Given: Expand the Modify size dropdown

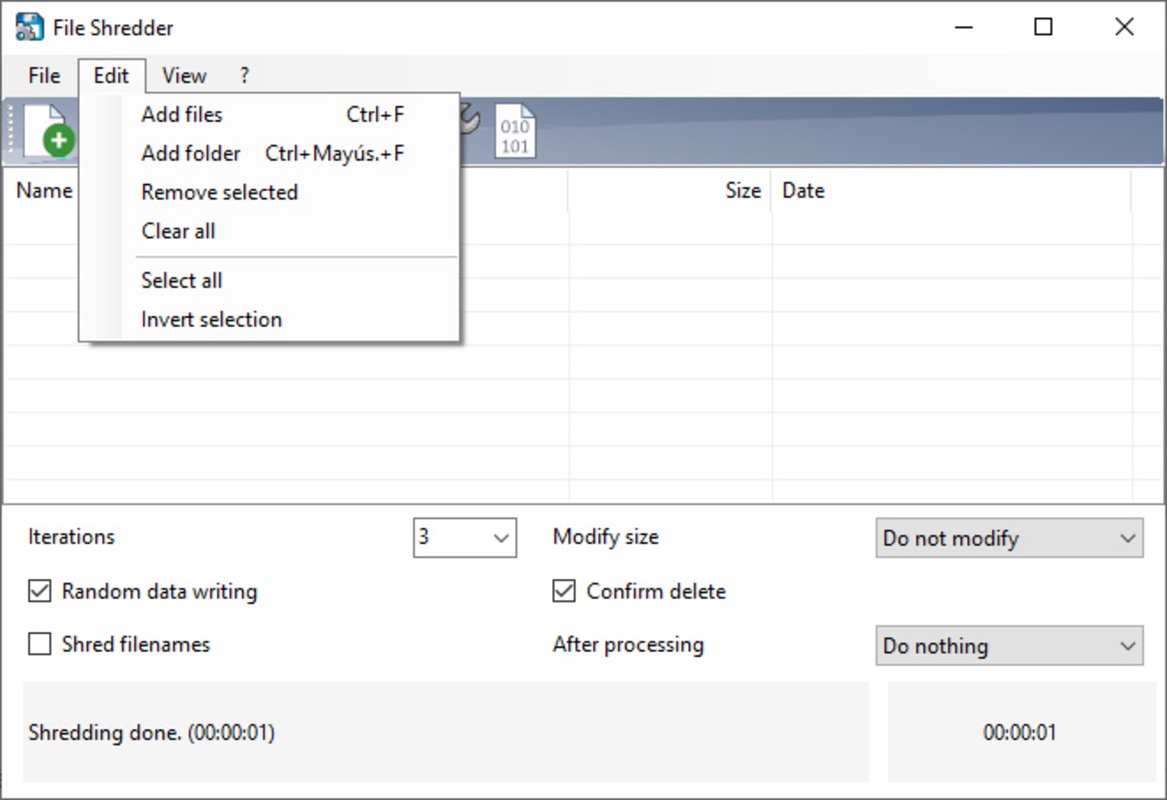Looking at the screenshot, I should coord(1009,538).
